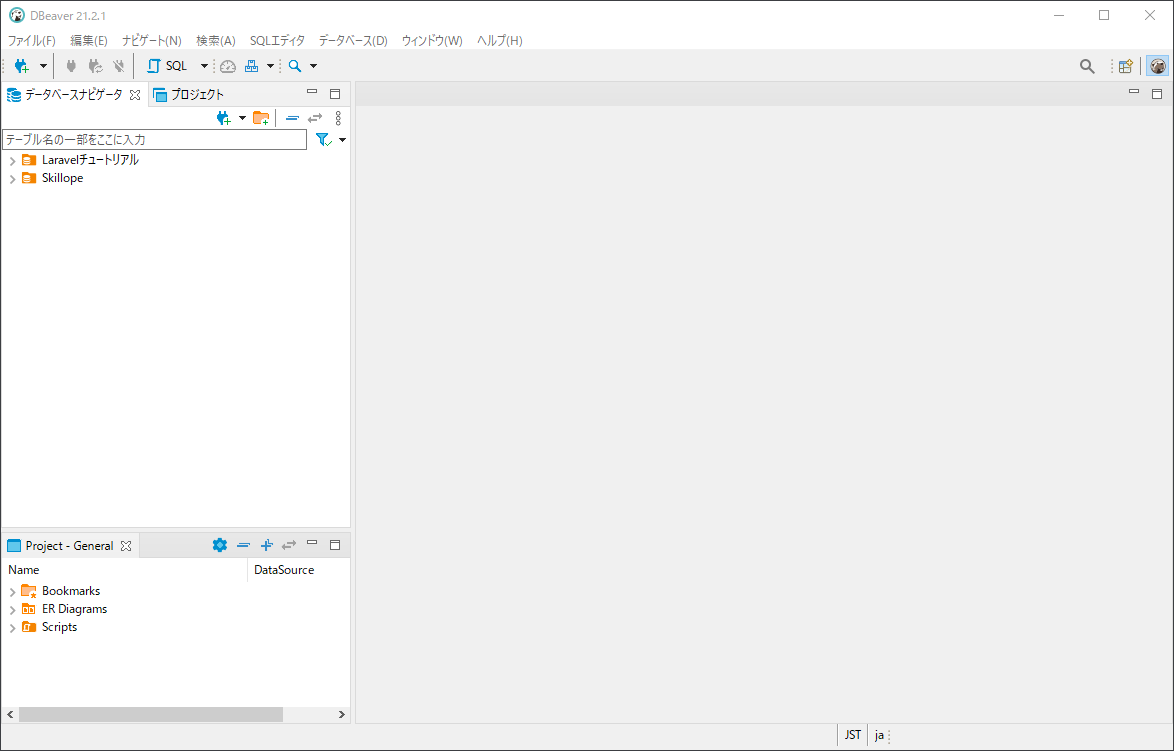Image resolution: width=1174 pixels, height=751 pixels.
Task: Open dropdown arrow next to filter funnel
Action: [342, 140]
